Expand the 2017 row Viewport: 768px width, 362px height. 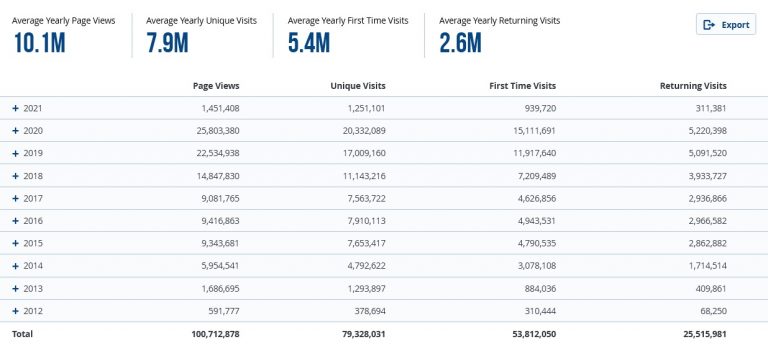pos(15,198)
